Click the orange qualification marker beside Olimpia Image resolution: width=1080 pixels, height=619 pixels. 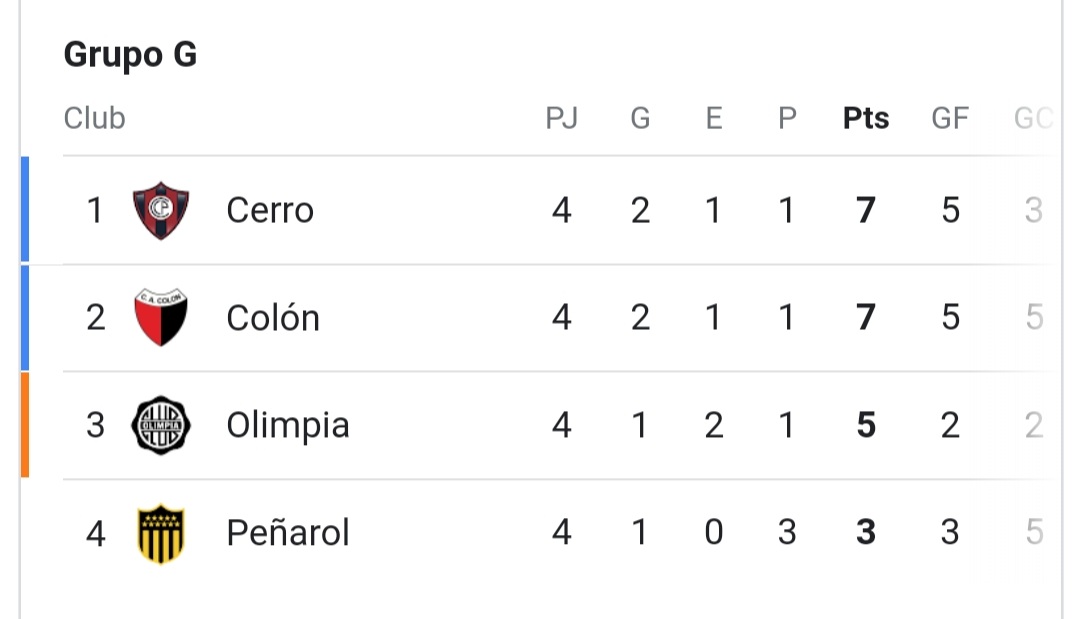(25, 425)
